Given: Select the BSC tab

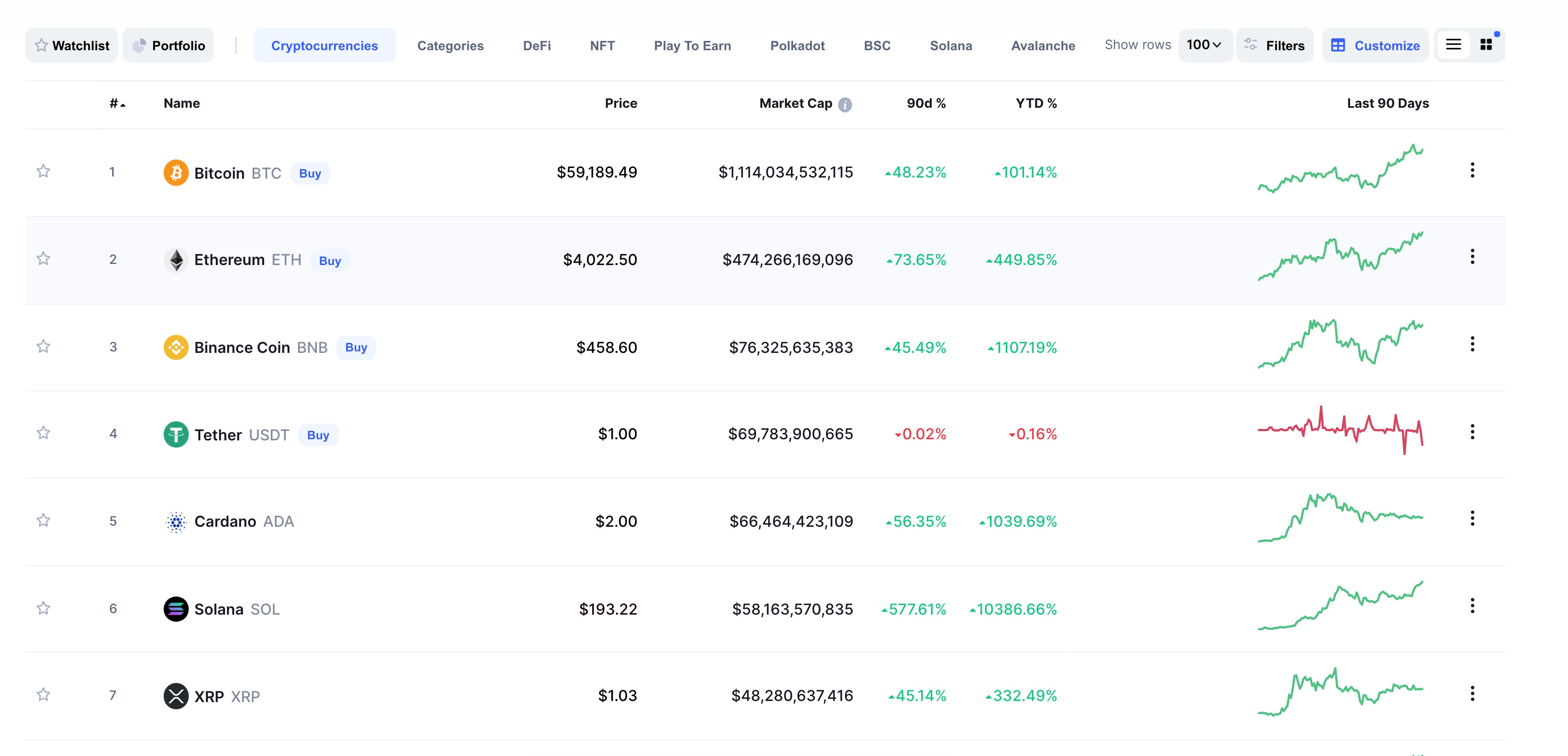Looking at the screenshot, I should [877, 46].
